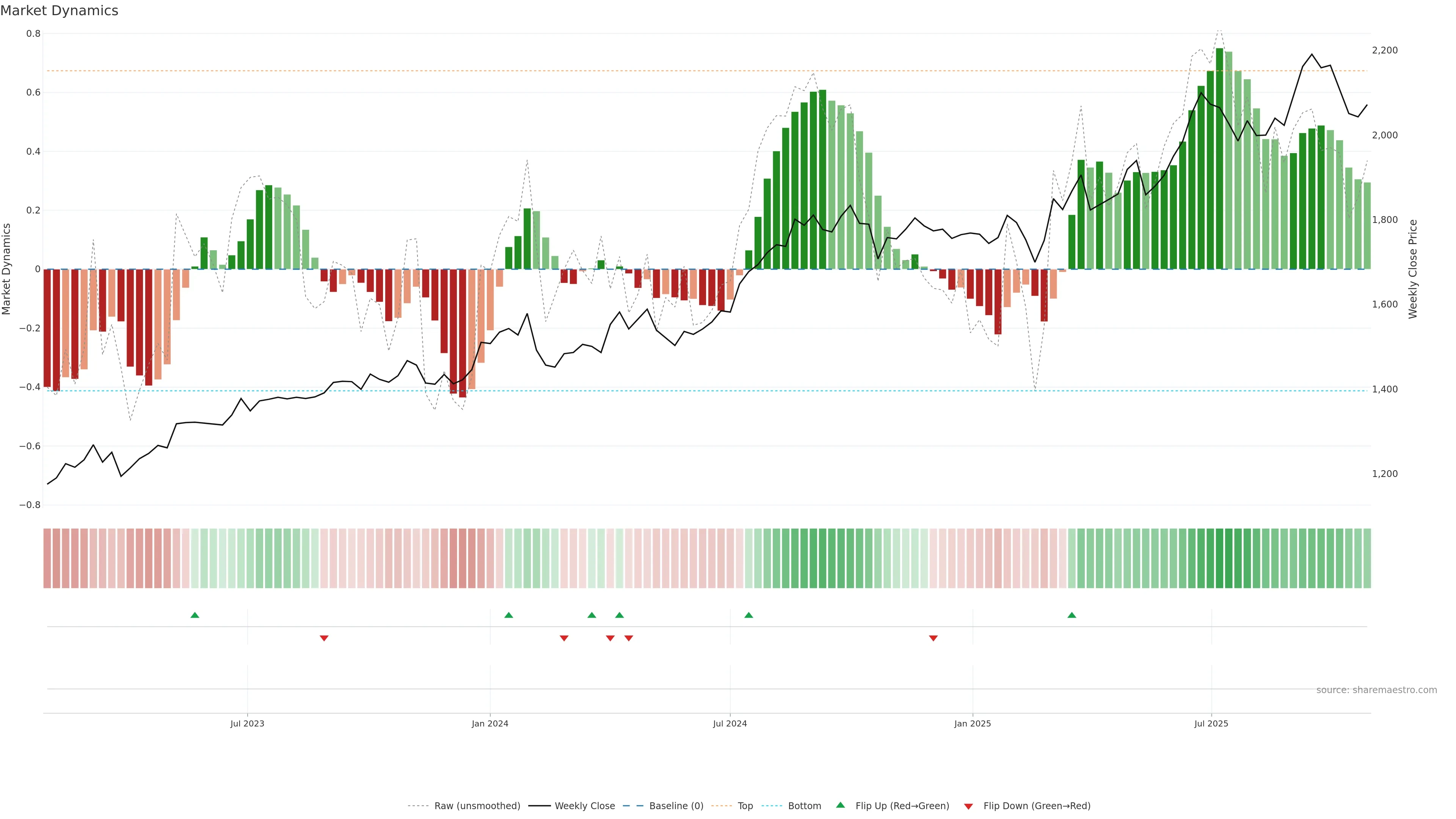The height and width of the screenshot is (819, 1456).
Task: Click the last green flip-up marker in 2025
Action: (x=1072, y=615)
